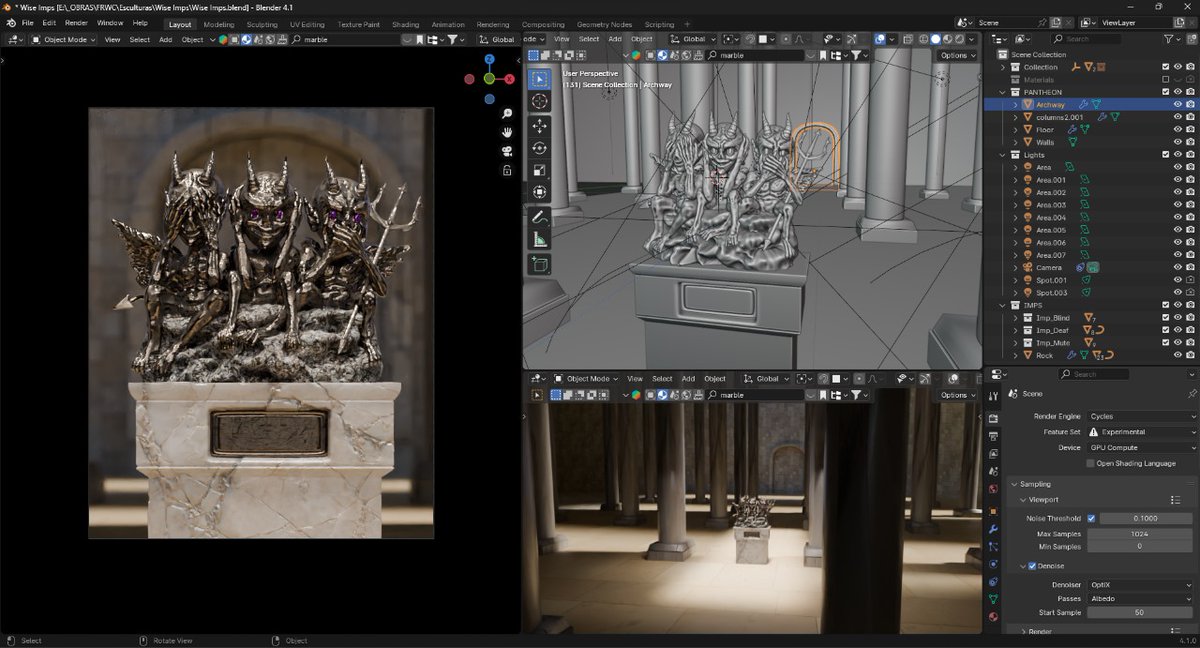1200x648 pixels.
Task: Switch to the Shading workspace tab
Action: pos(406,24)
